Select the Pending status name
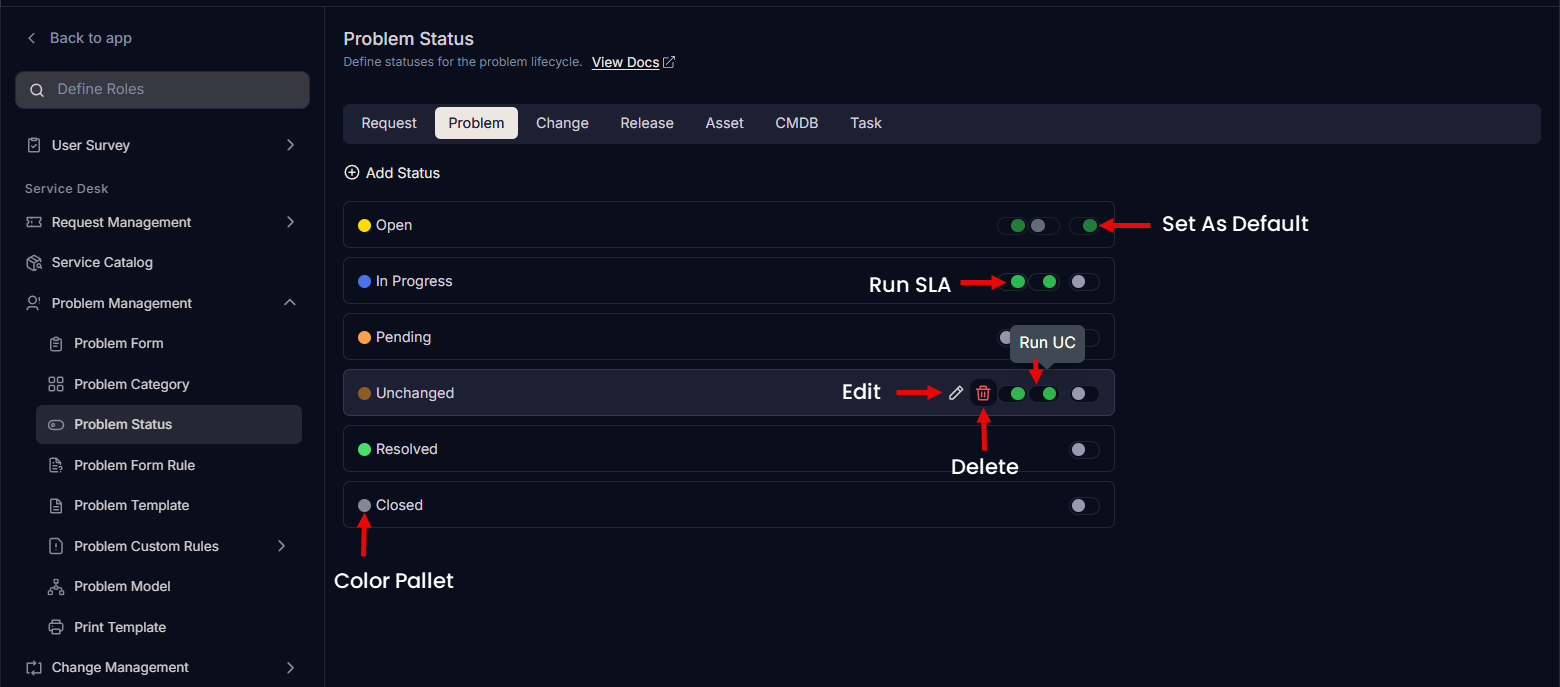The height and width of the screenshot is (687, 1560). point(403,337)
